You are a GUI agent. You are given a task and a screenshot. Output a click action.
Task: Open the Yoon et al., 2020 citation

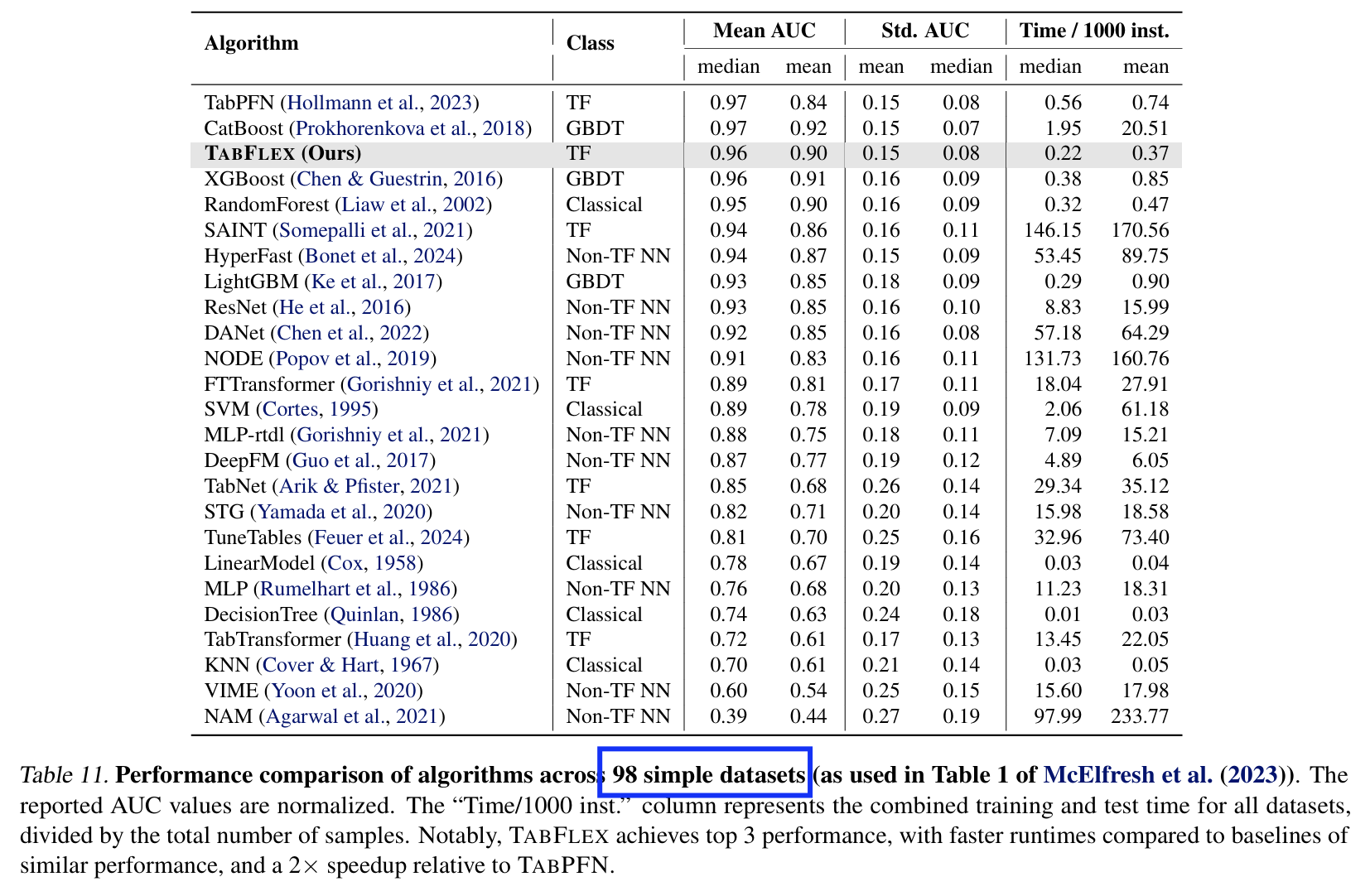(345, 691)
